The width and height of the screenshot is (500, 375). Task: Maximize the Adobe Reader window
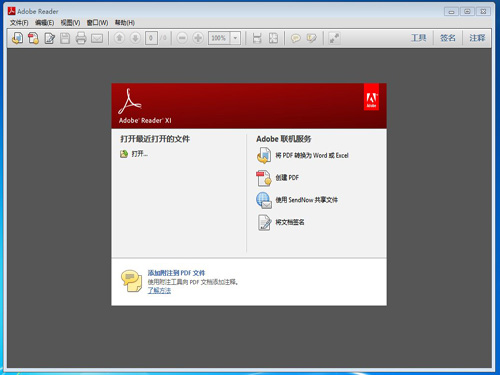(467, 12)
